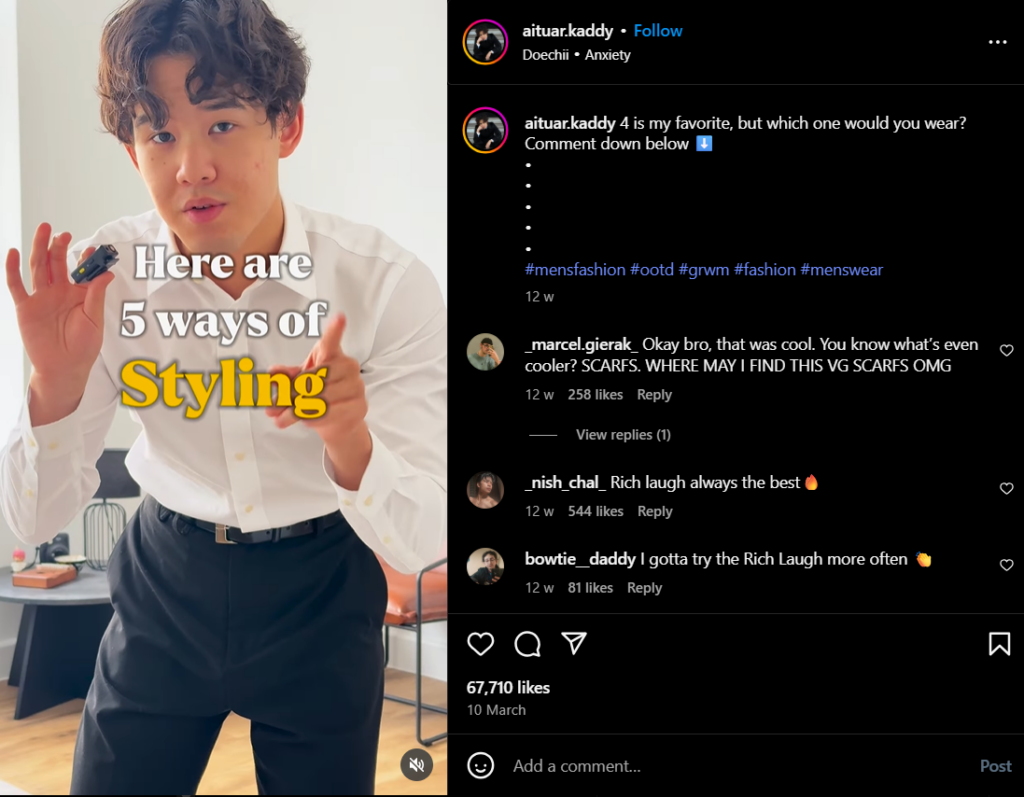Open the #mensfashion hashtag

[x=575, y=270]
